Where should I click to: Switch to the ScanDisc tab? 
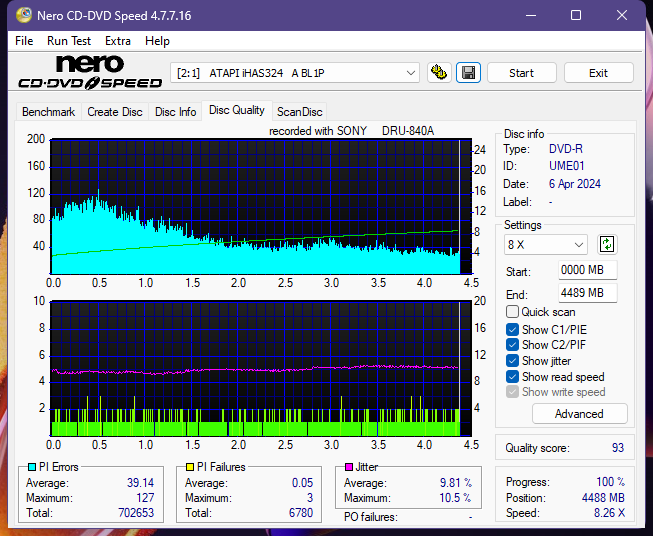pyautogui.click(x=299, y=112)
